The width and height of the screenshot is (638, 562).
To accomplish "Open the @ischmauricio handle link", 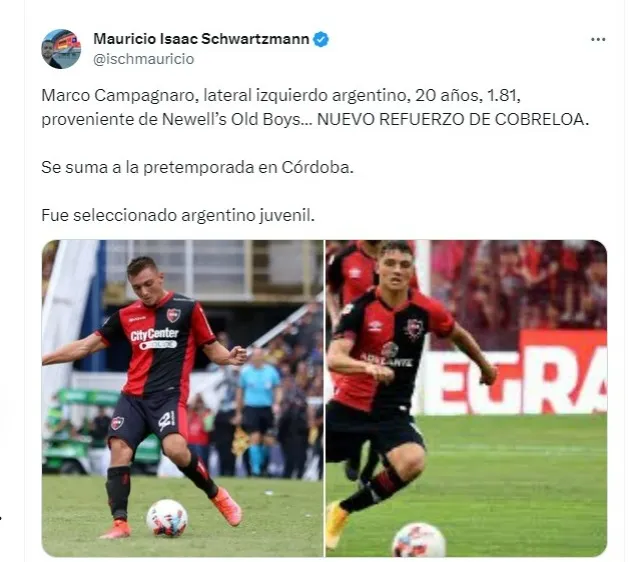I will pyautogui.click(x=144, y=59).
